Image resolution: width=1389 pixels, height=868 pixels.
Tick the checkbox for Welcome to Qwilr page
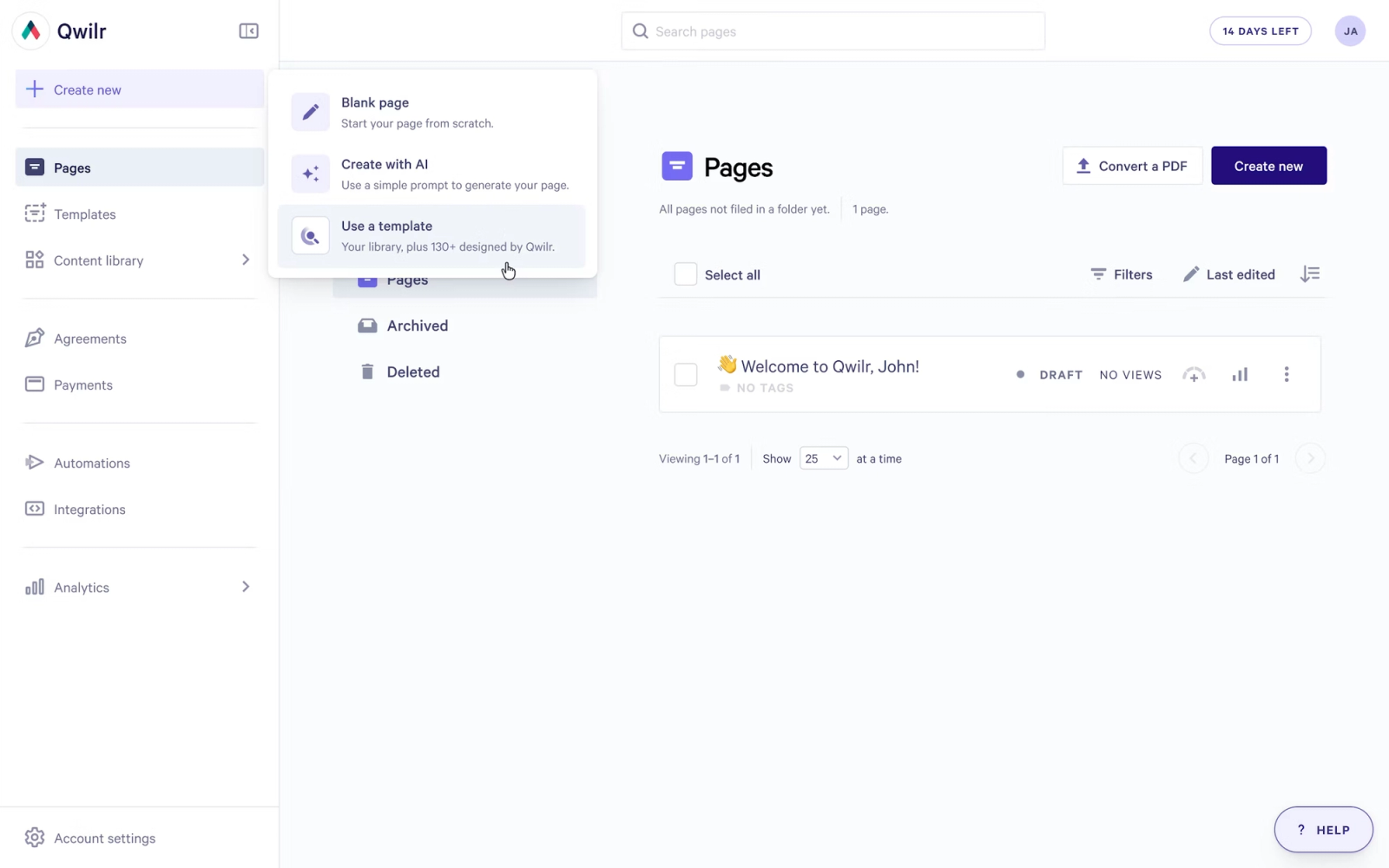(x=686, y=374)
